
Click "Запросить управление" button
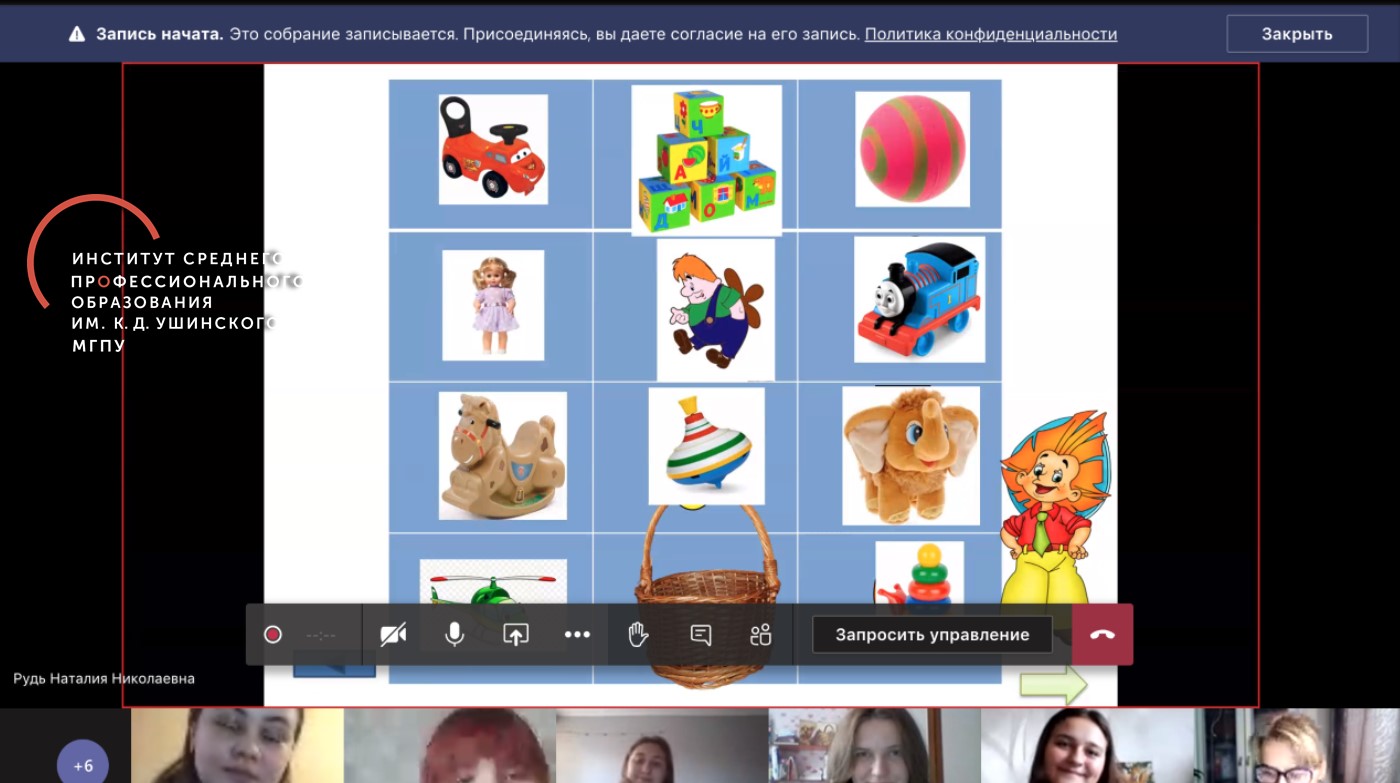click(932, 635)
